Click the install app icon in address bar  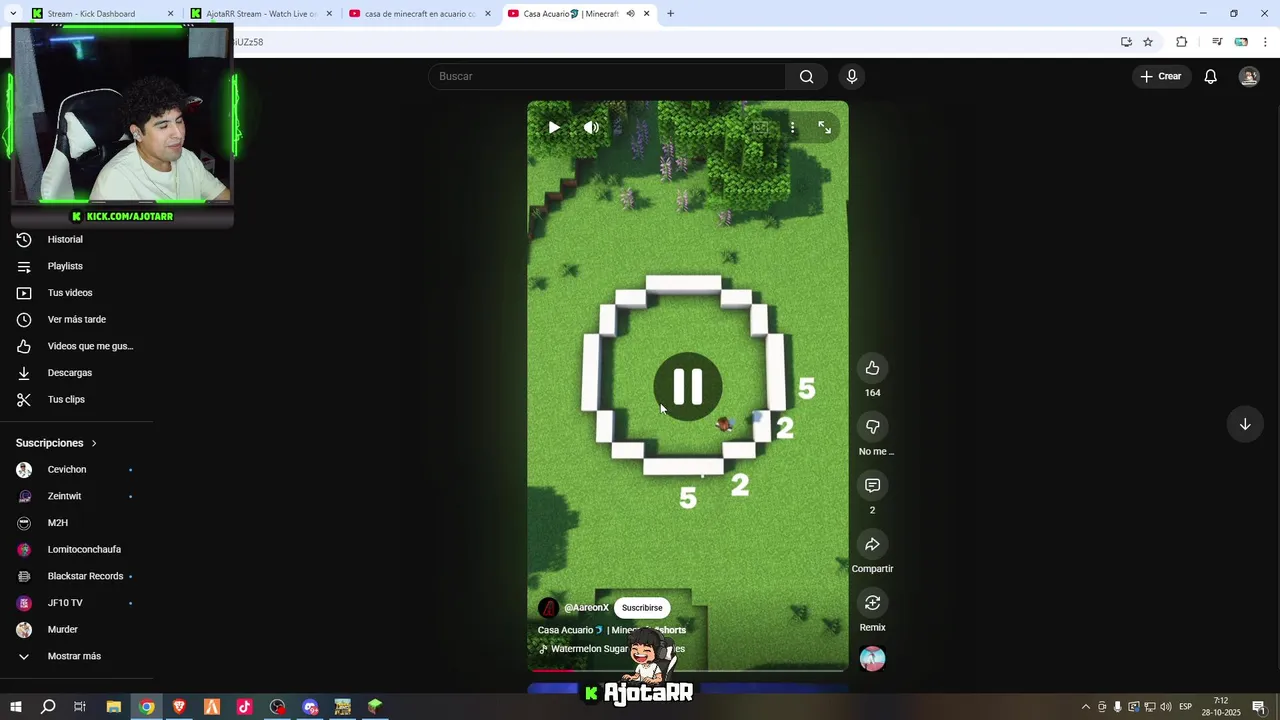[1126, 42]
